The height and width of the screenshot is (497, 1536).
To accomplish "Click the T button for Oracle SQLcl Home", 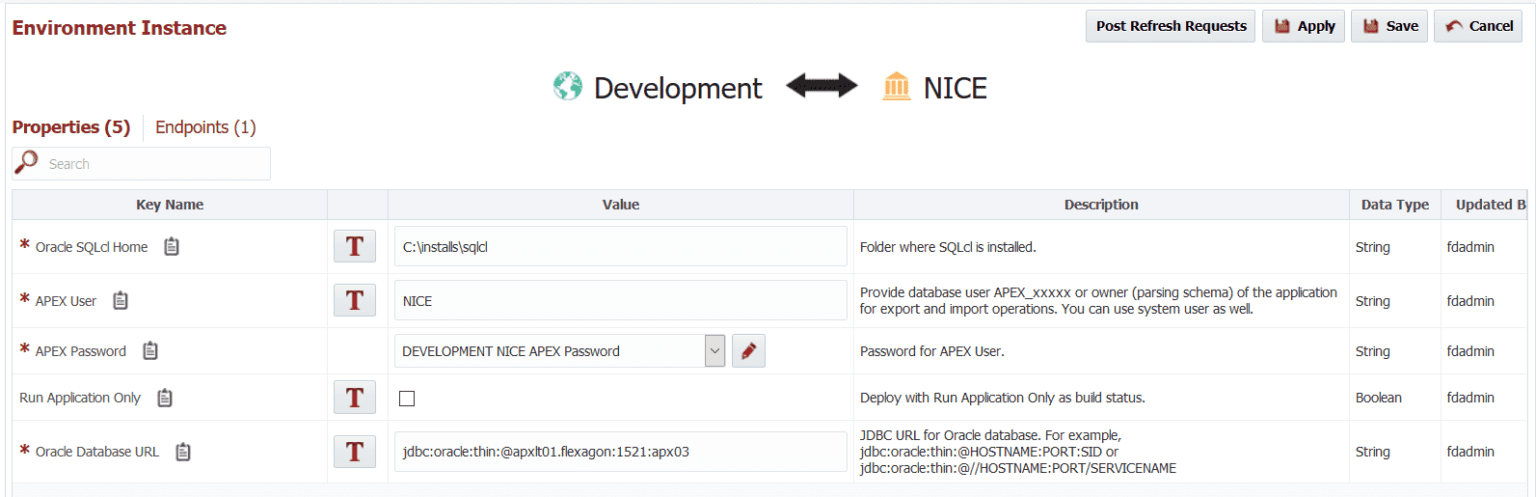I will tap(354, 247).
